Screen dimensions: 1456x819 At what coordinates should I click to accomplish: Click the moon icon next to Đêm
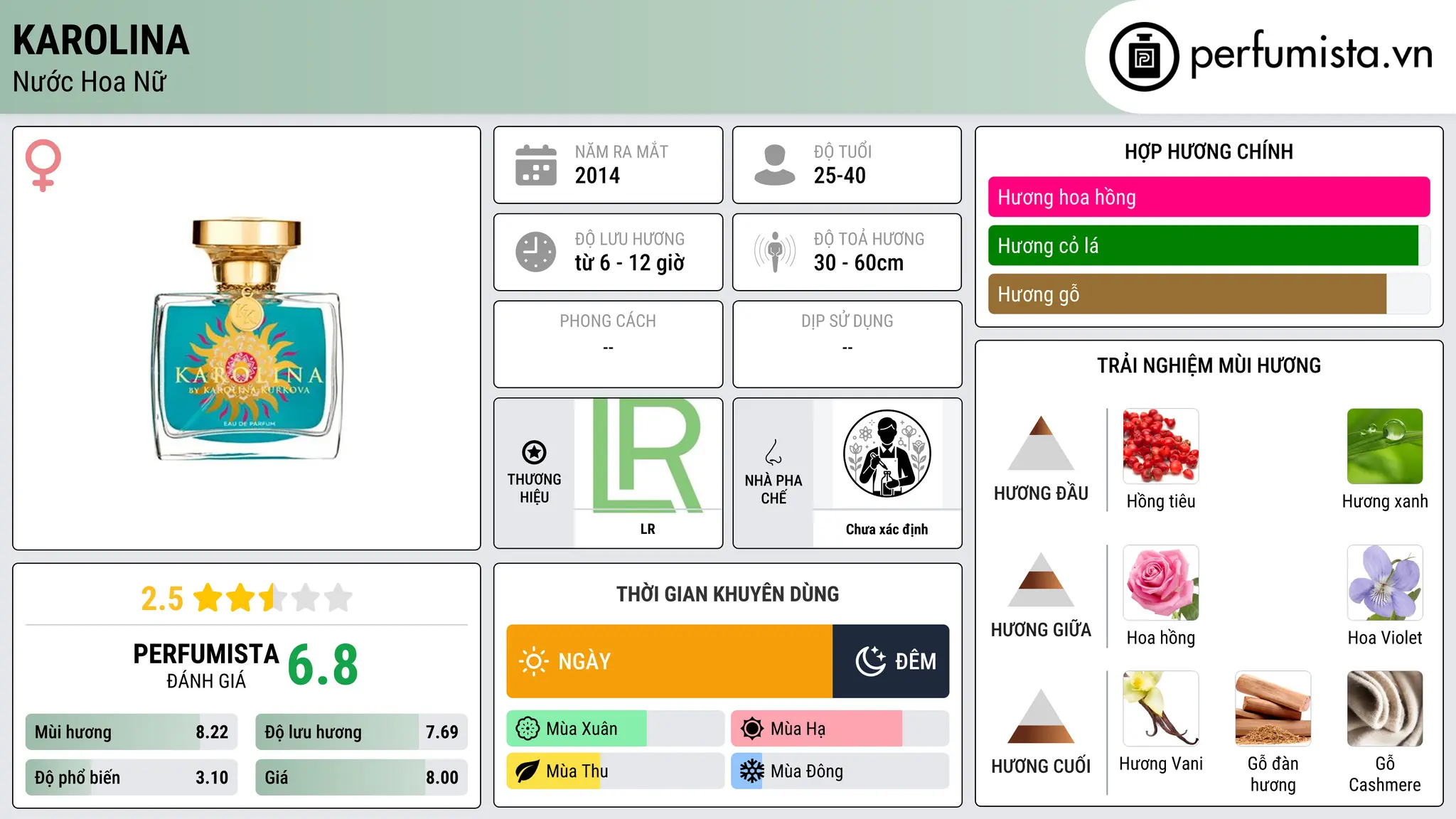click(871, 661)
